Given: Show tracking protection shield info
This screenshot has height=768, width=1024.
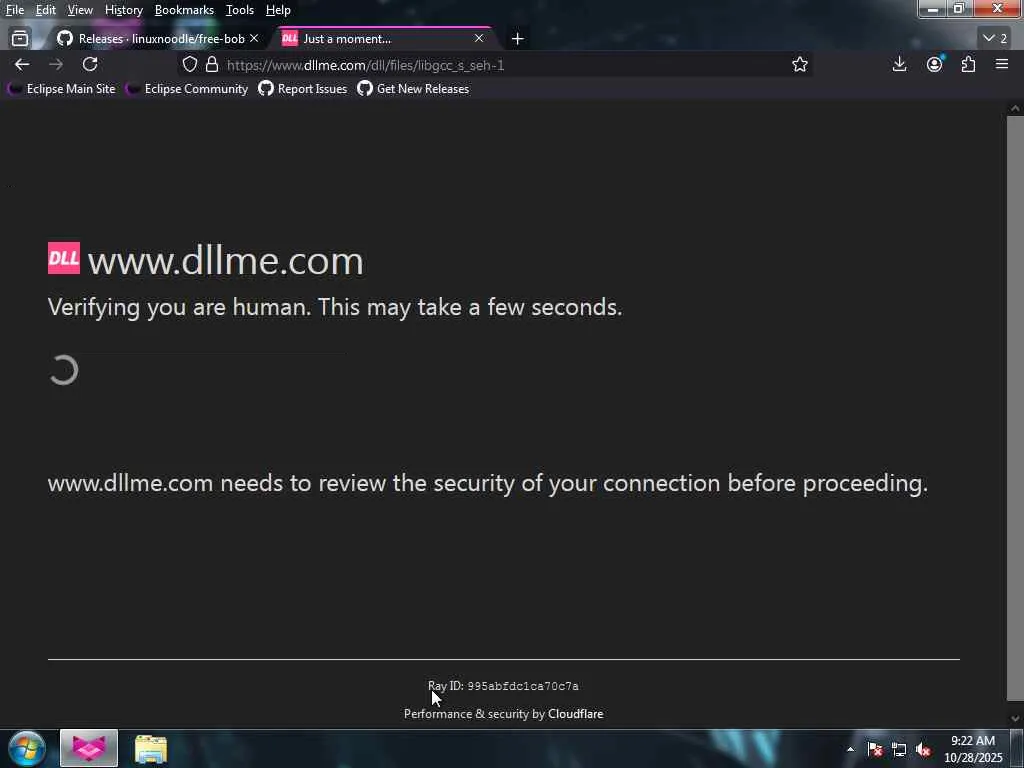Looking at the screenshot, I should tap(189, 64).
